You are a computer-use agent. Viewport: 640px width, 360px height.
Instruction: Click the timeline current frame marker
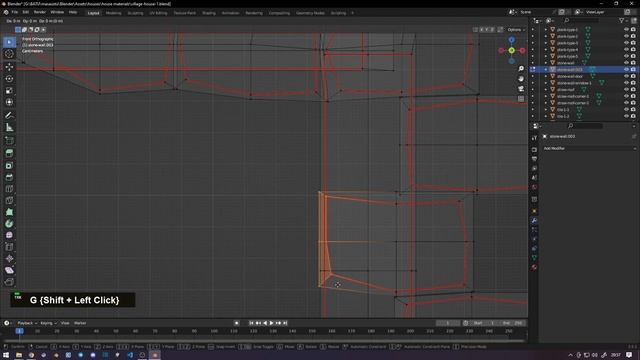point(19,331)
